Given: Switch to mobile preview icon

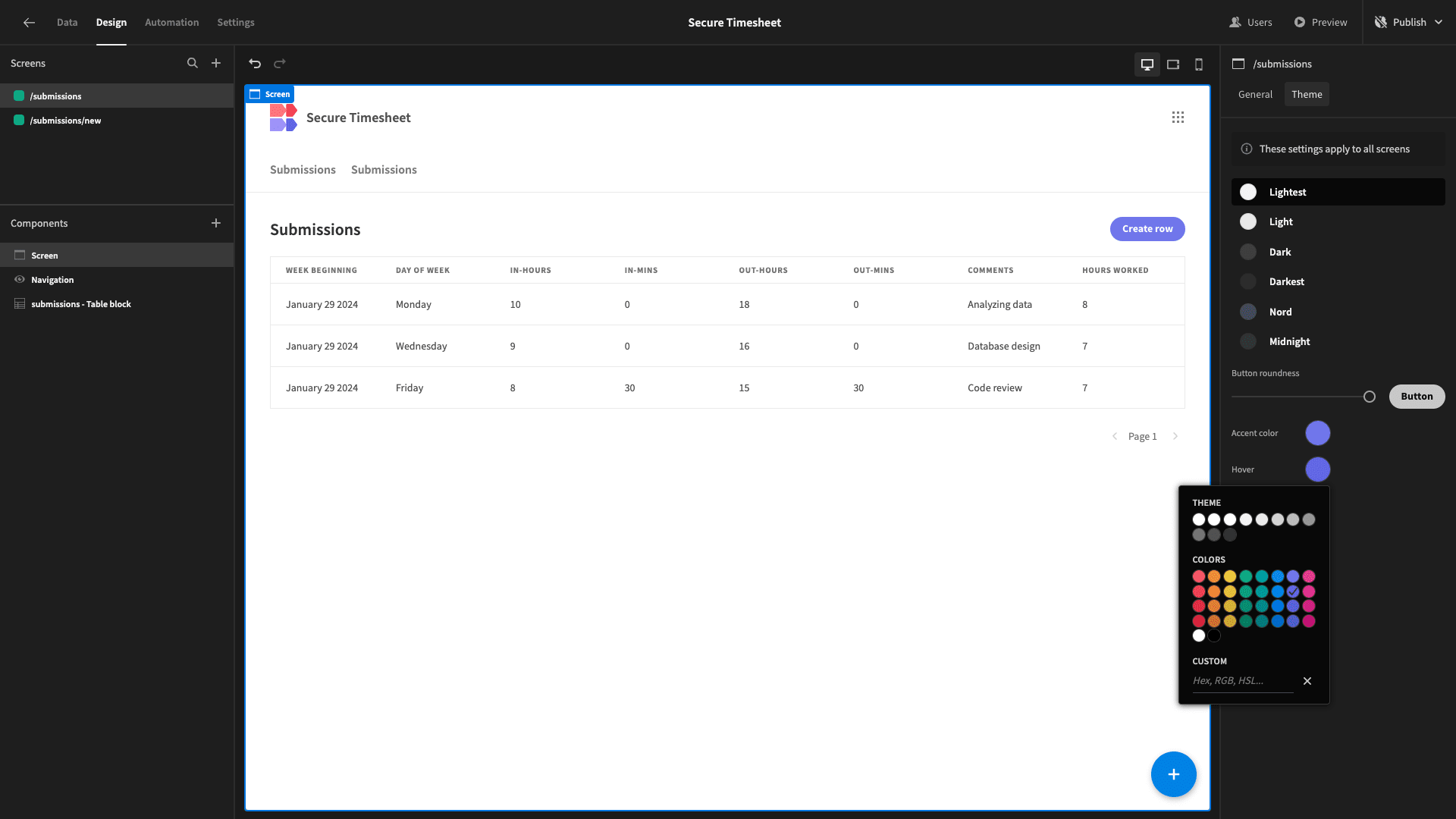Looking at the screenshot, I should tap(1199, 64).
